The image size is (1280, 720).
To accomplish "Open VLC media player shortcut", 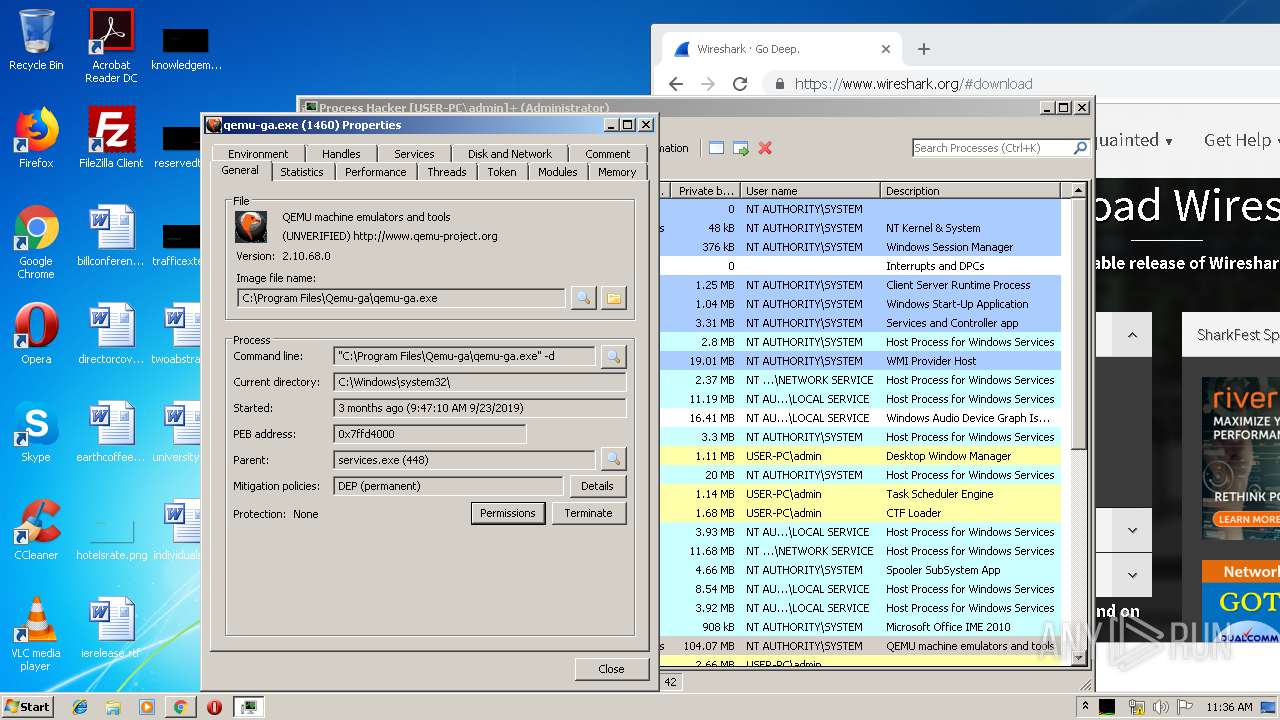I will pos(36,633).
